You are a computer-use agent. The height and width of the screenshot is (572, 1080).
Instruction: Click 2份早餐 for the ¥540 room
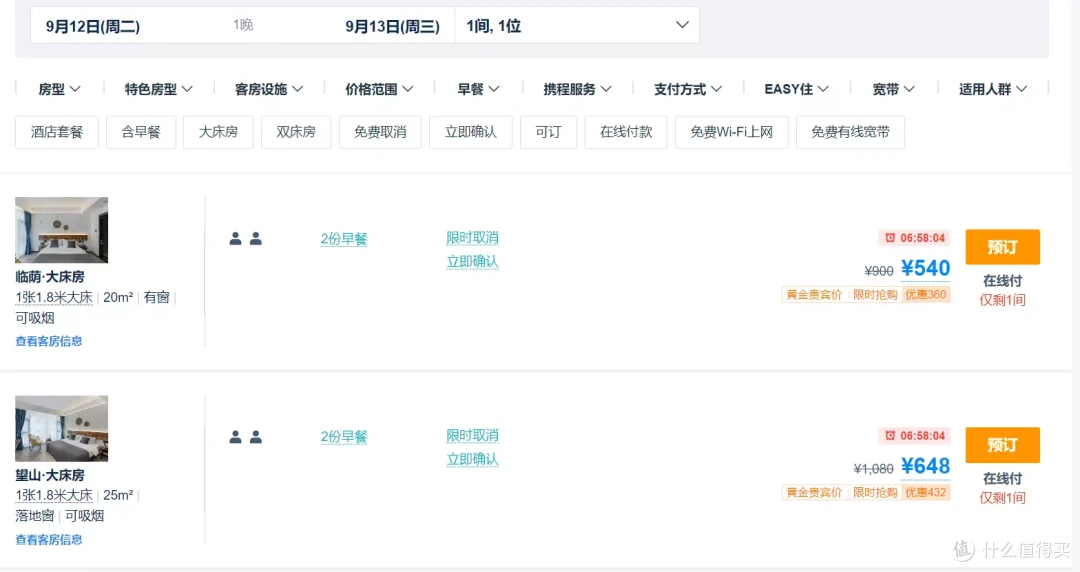tap(344, 239)
